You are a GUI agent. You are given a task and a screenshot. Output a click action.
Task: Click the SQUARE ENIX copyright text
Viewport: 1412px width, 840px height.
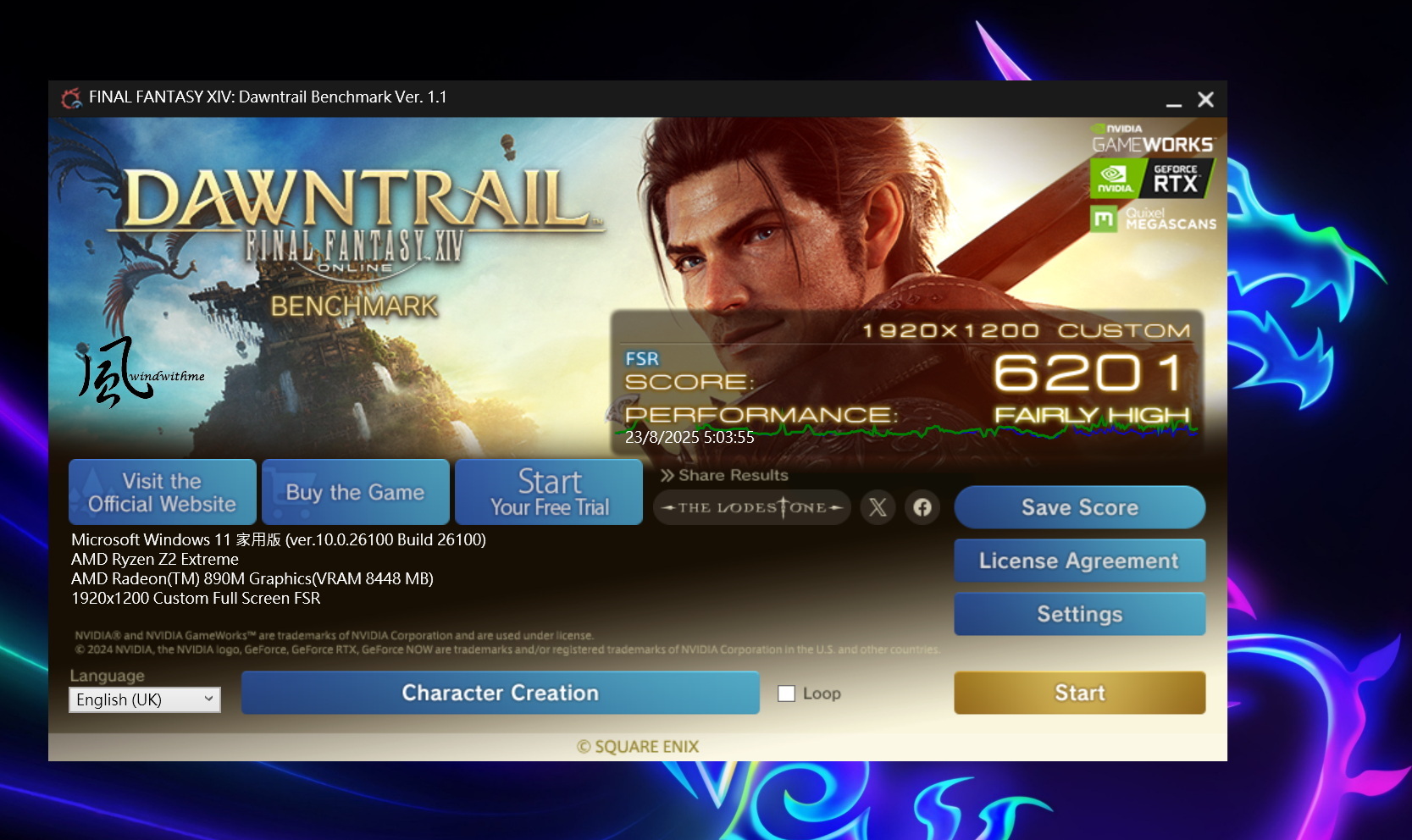click(x=638, y=746)
